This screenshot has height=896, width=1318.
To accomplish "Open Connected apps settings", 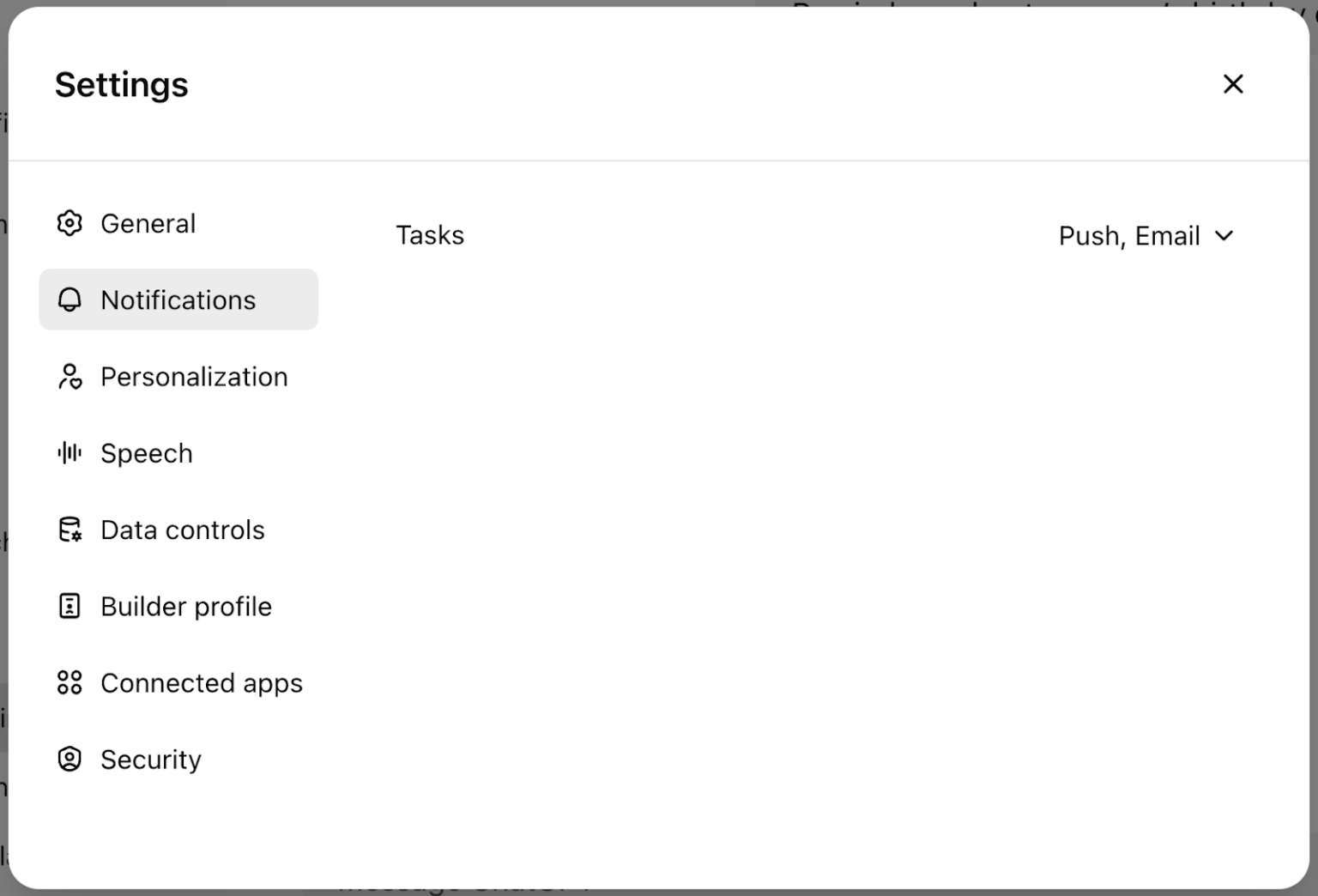I will [x=202, y=682].
